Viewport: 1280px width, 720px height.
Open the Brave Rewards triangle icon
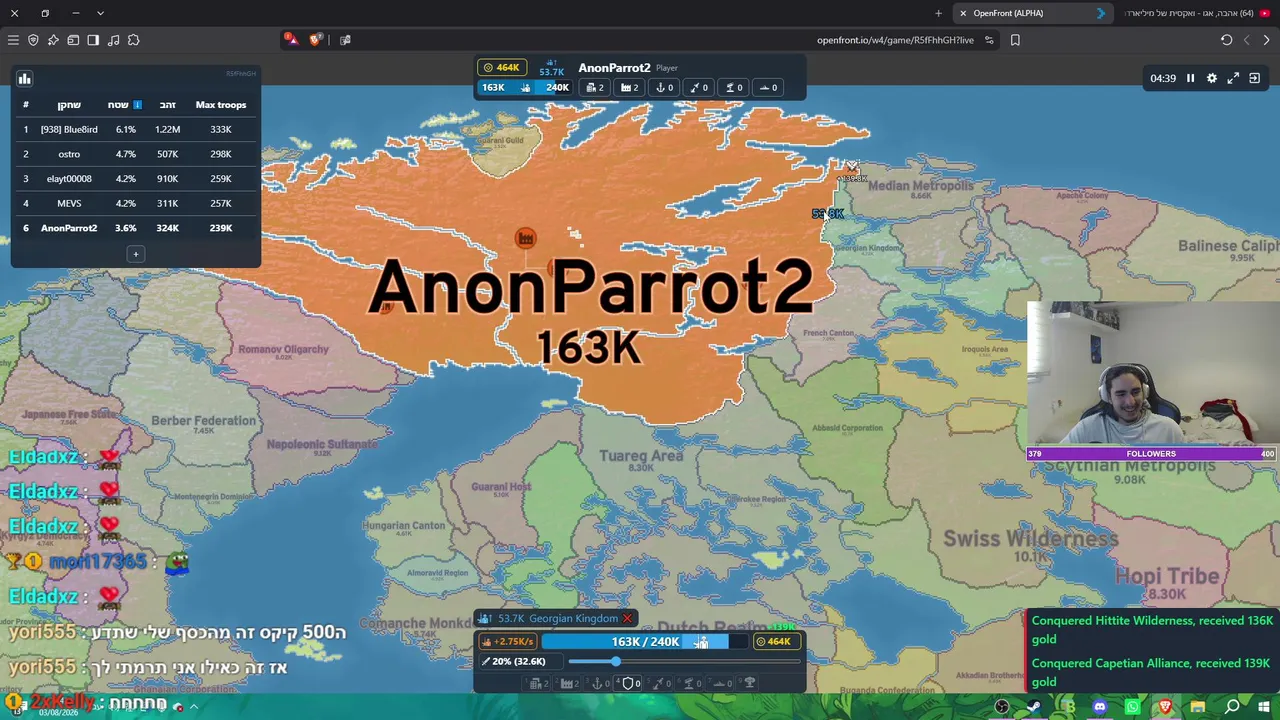290,39
